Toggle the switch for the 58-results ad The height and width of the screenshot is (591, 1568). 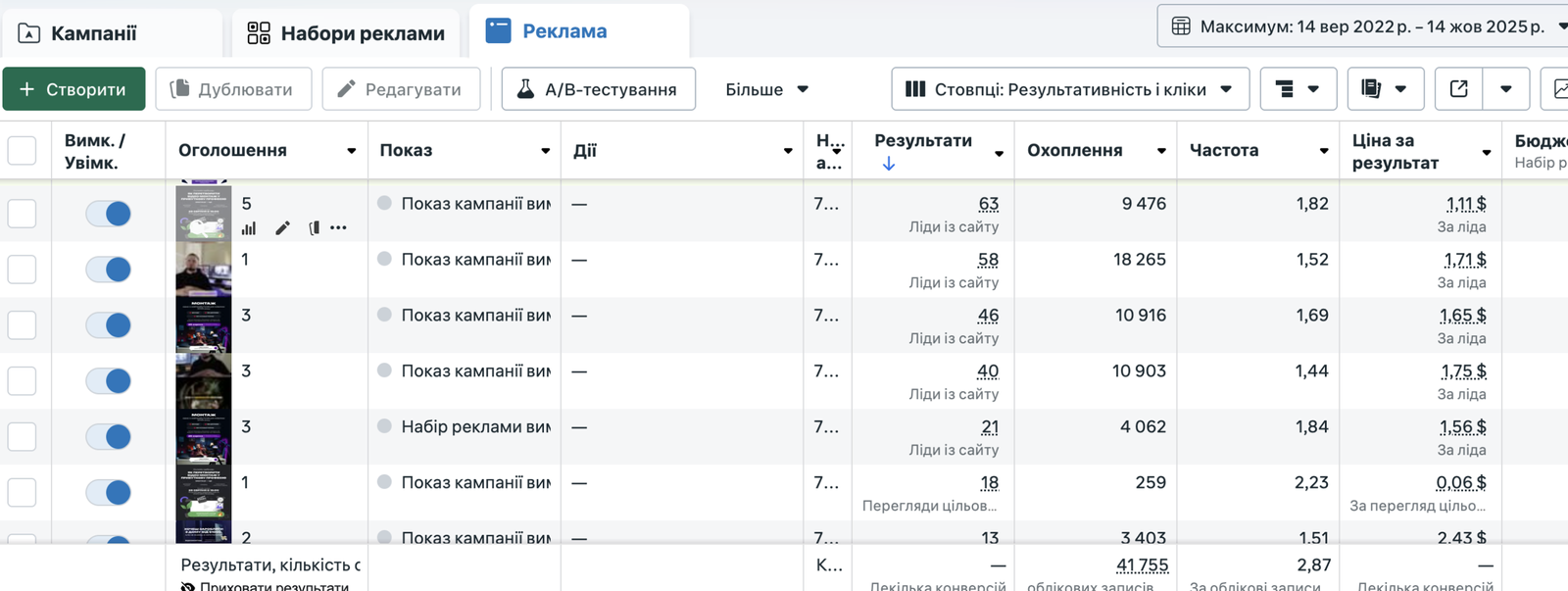tap(108, 270)
